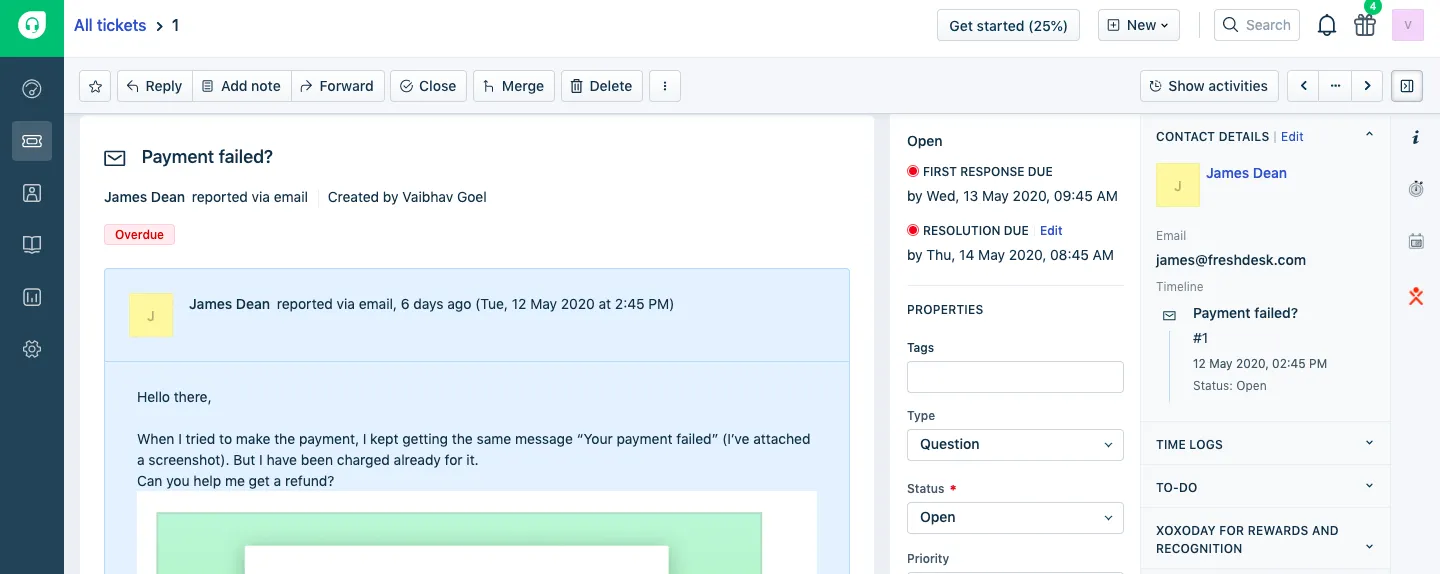Go to the next ticket arrow
Viewport: 1440px width, 574px height.
[1367, 86]
